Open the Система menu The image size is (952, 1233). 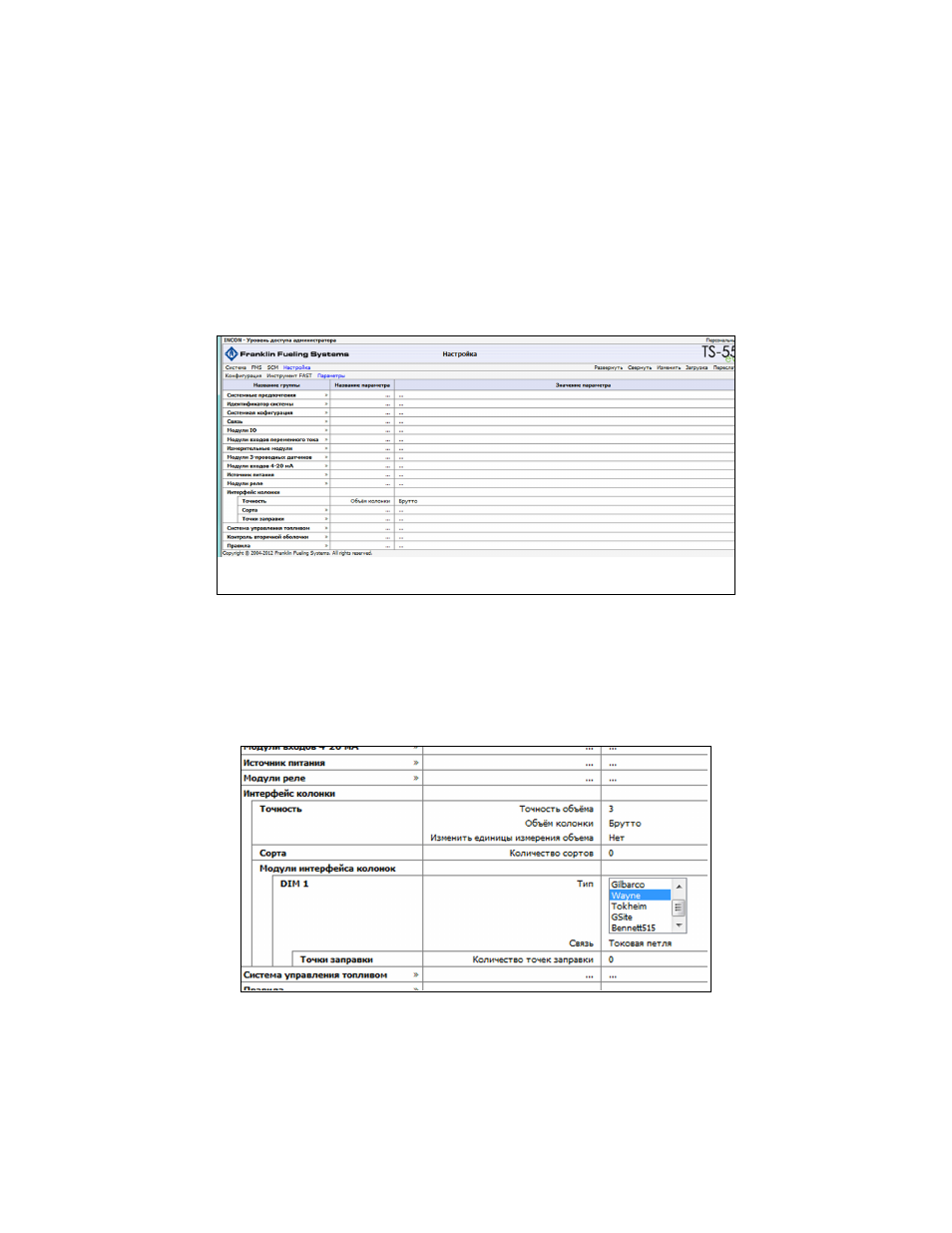(236, 367)
